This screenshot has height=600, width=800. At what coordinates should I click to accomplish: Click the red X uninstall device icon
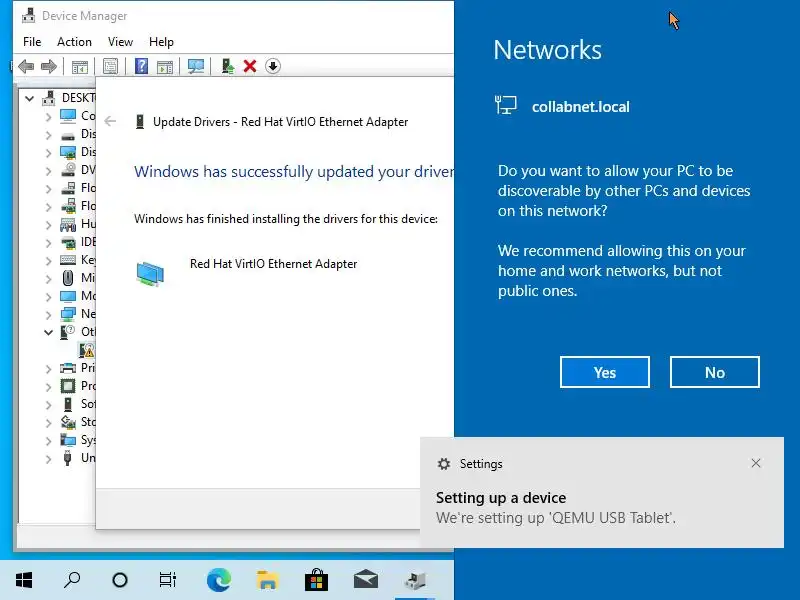tap(250, 66)
